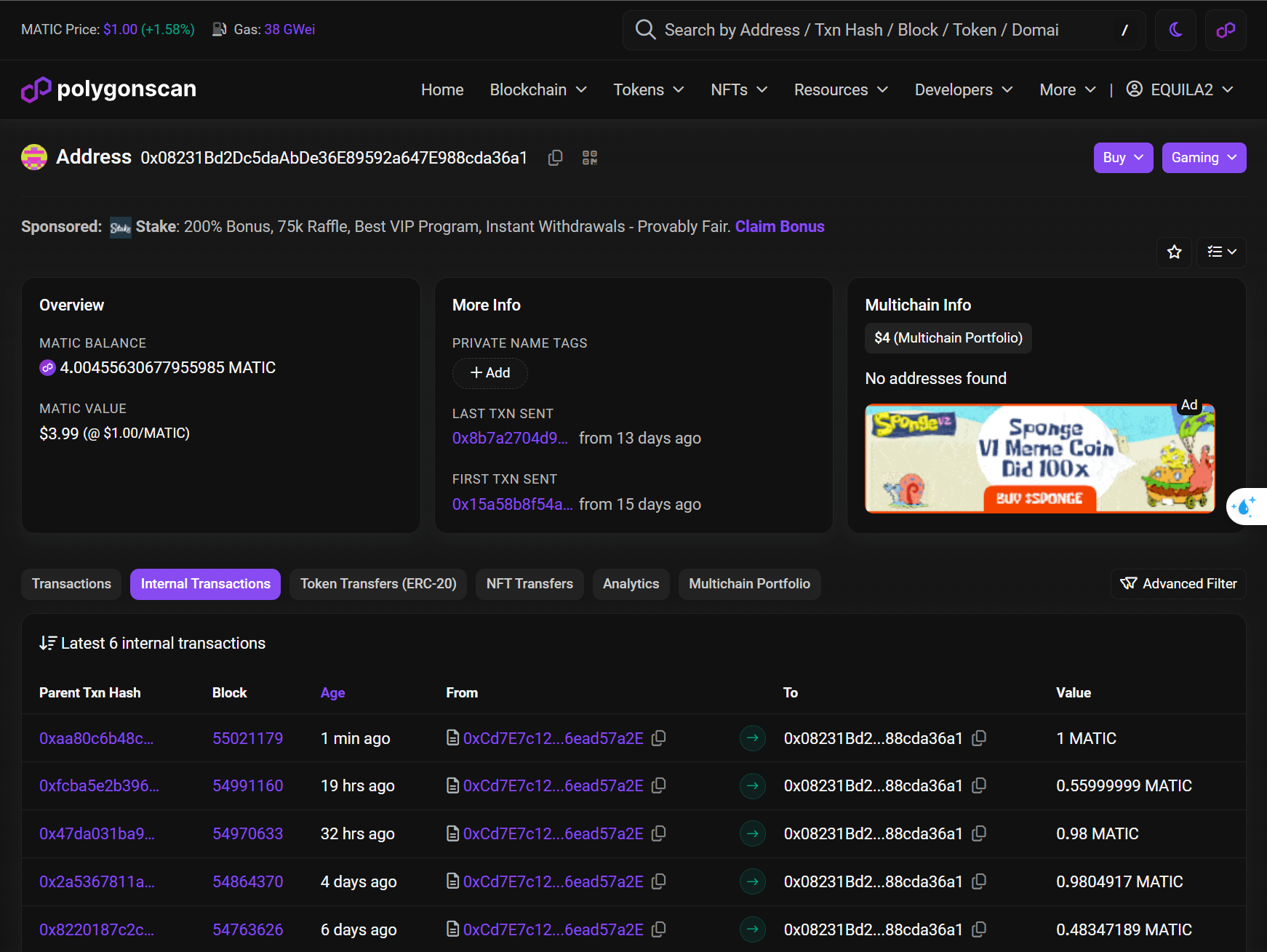The height and width of the screenshot is (952, 1267).
Task: Open block 54991160
Action: [247, 785]
